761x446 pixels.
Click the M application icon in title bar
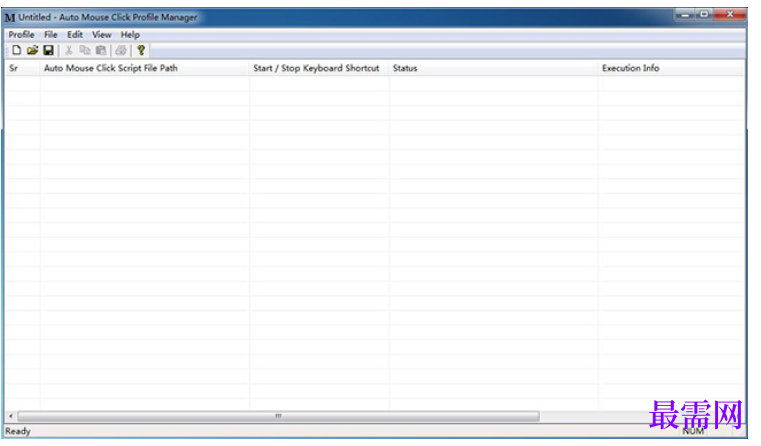pos(10,18)
